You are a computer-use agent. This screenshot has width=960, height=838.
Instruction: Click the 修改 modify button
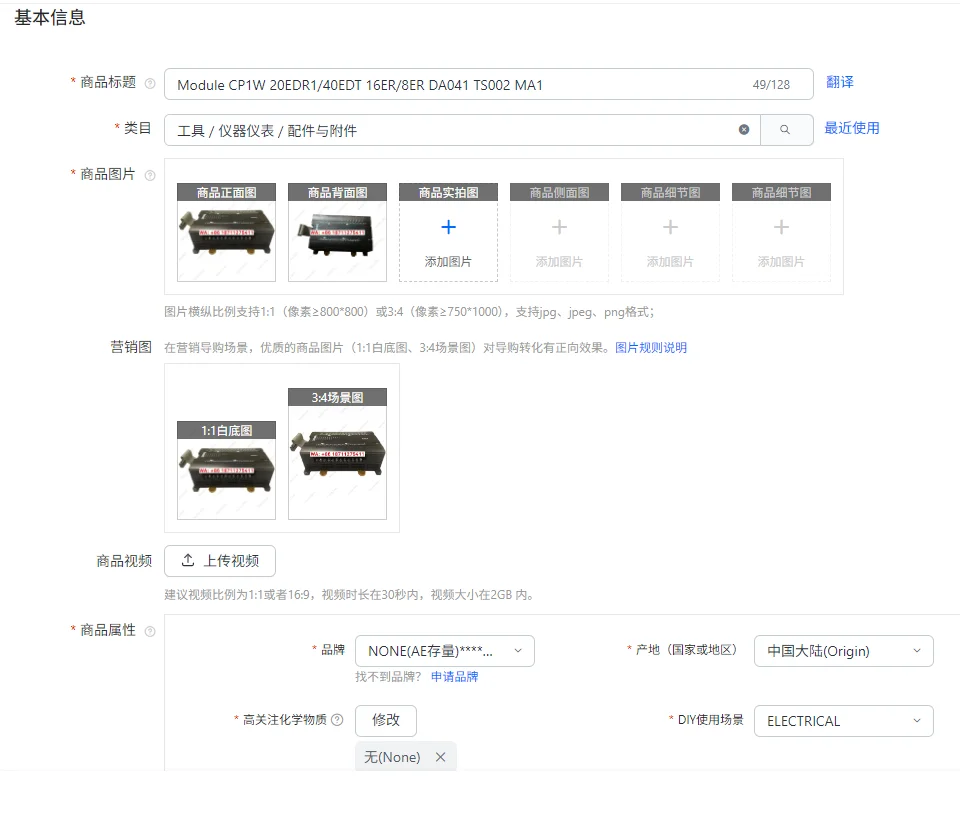coord(386,720)
